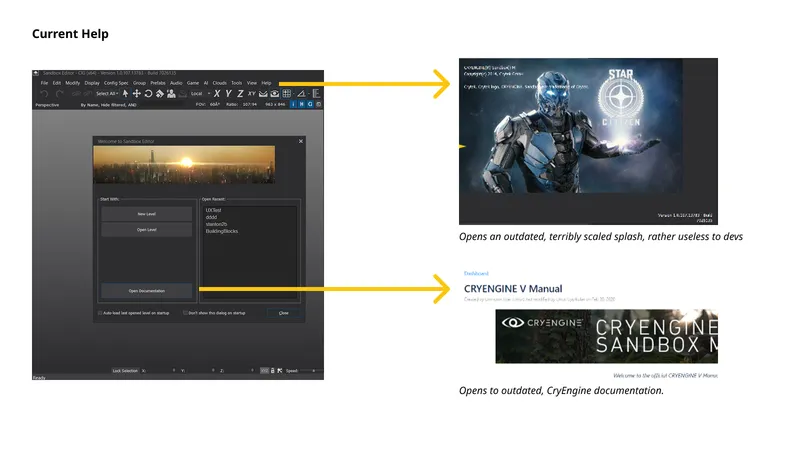
Task: Click the Lock Selection button
Action: (125, 370)
